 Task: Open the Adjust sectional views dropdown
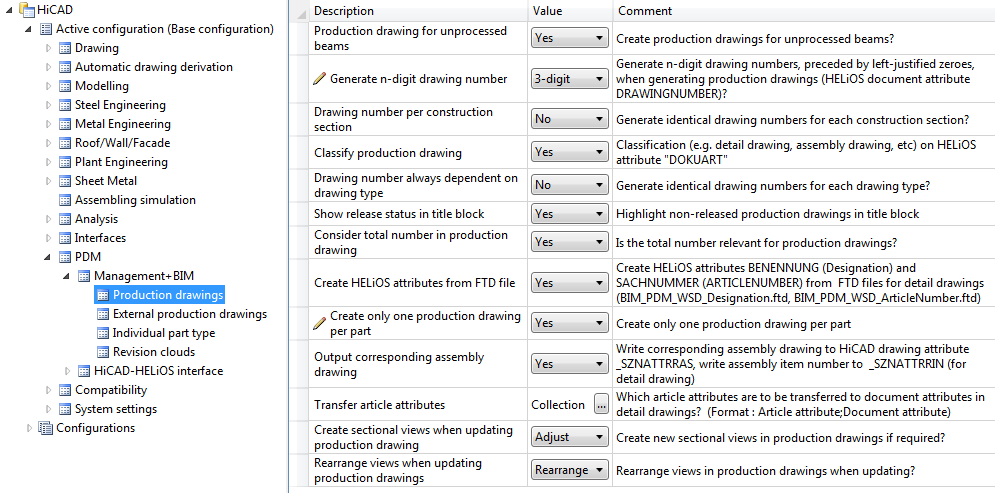[x=570, y=437]
